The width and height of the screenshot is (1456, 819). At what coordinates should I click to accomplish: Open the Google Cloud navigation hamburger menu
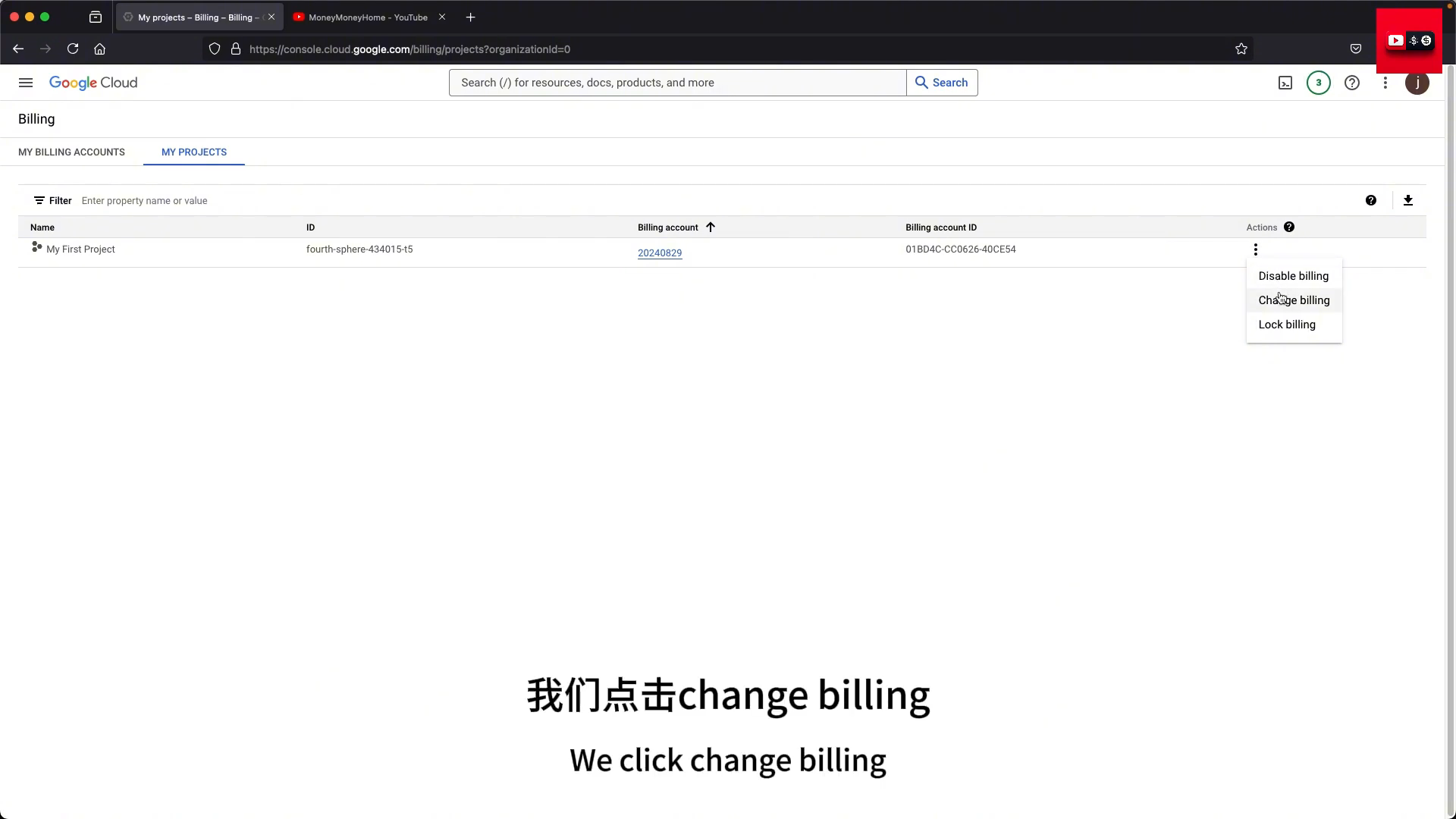(x=26, y=83)
